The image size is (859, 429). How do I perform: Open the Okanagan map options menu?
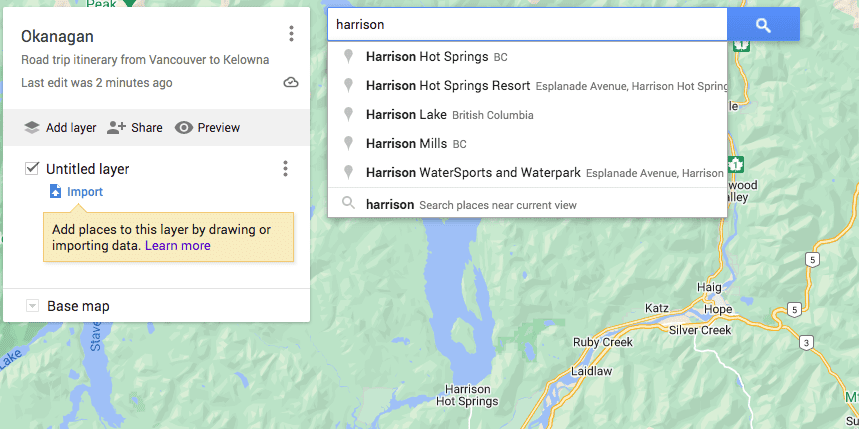tap(291, 34)
